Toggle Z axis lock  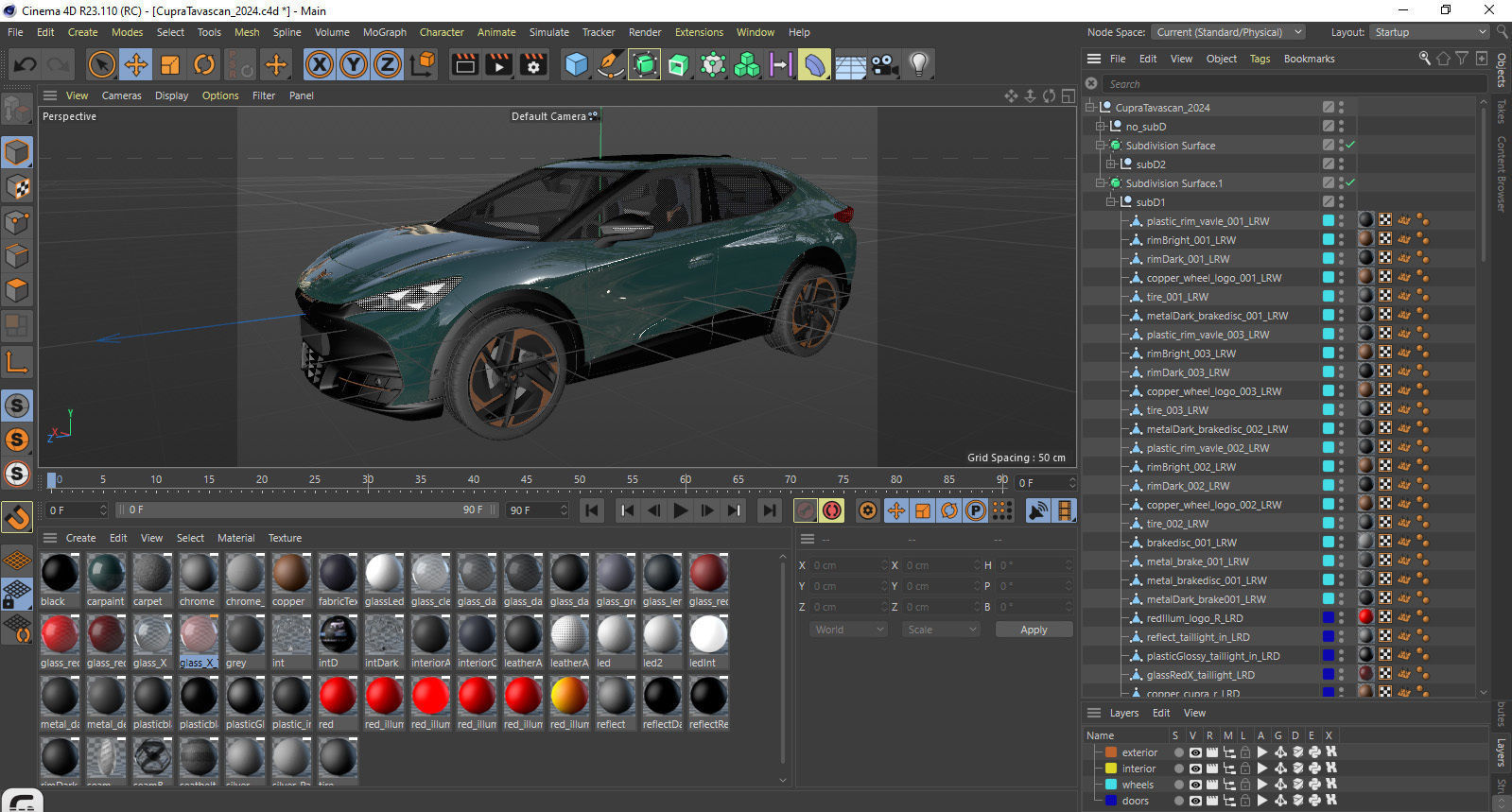(x=388, y=64)
